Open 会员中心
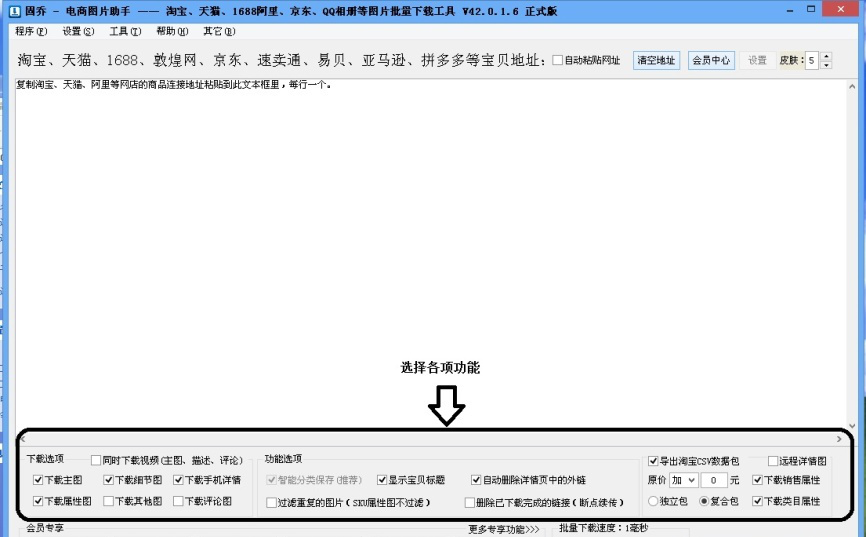This screenshot has width=866, height=537. tap(711, 60)
